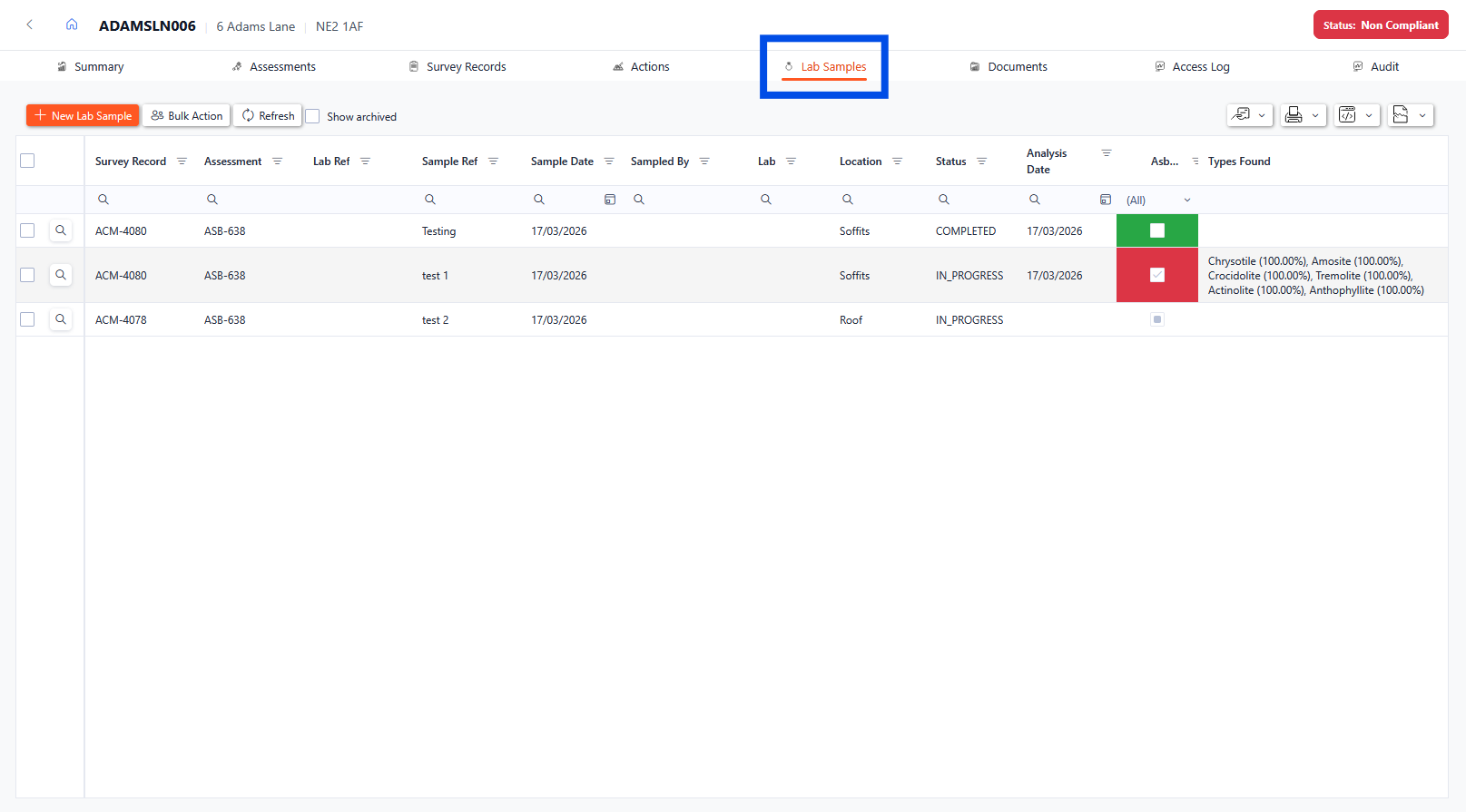
Task: Go back using the left chevron
Action: coord(30,24)
